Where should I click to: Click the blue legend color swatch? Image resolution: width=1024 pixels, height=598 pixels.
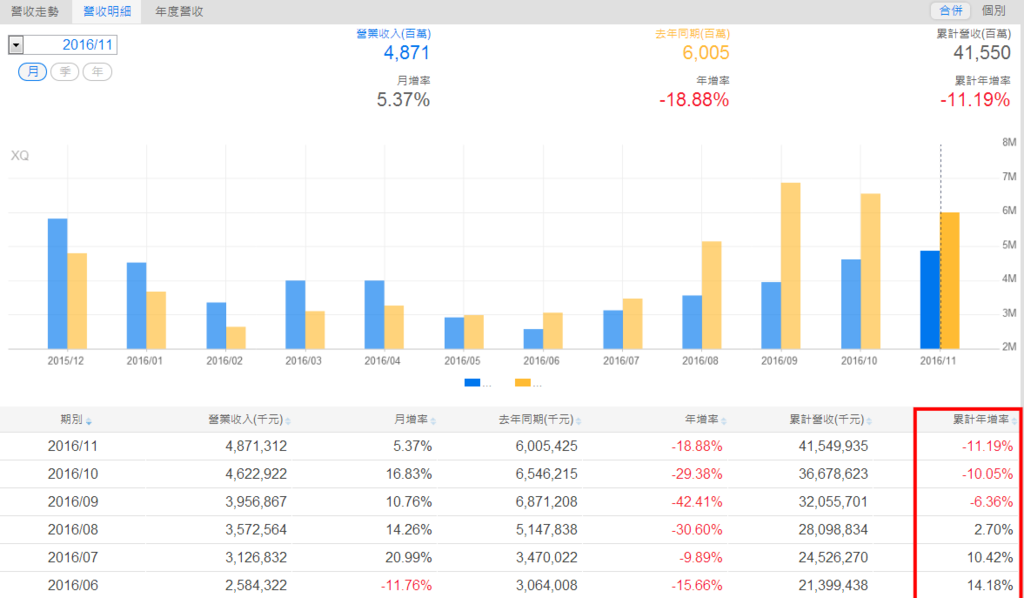[472, 383]
